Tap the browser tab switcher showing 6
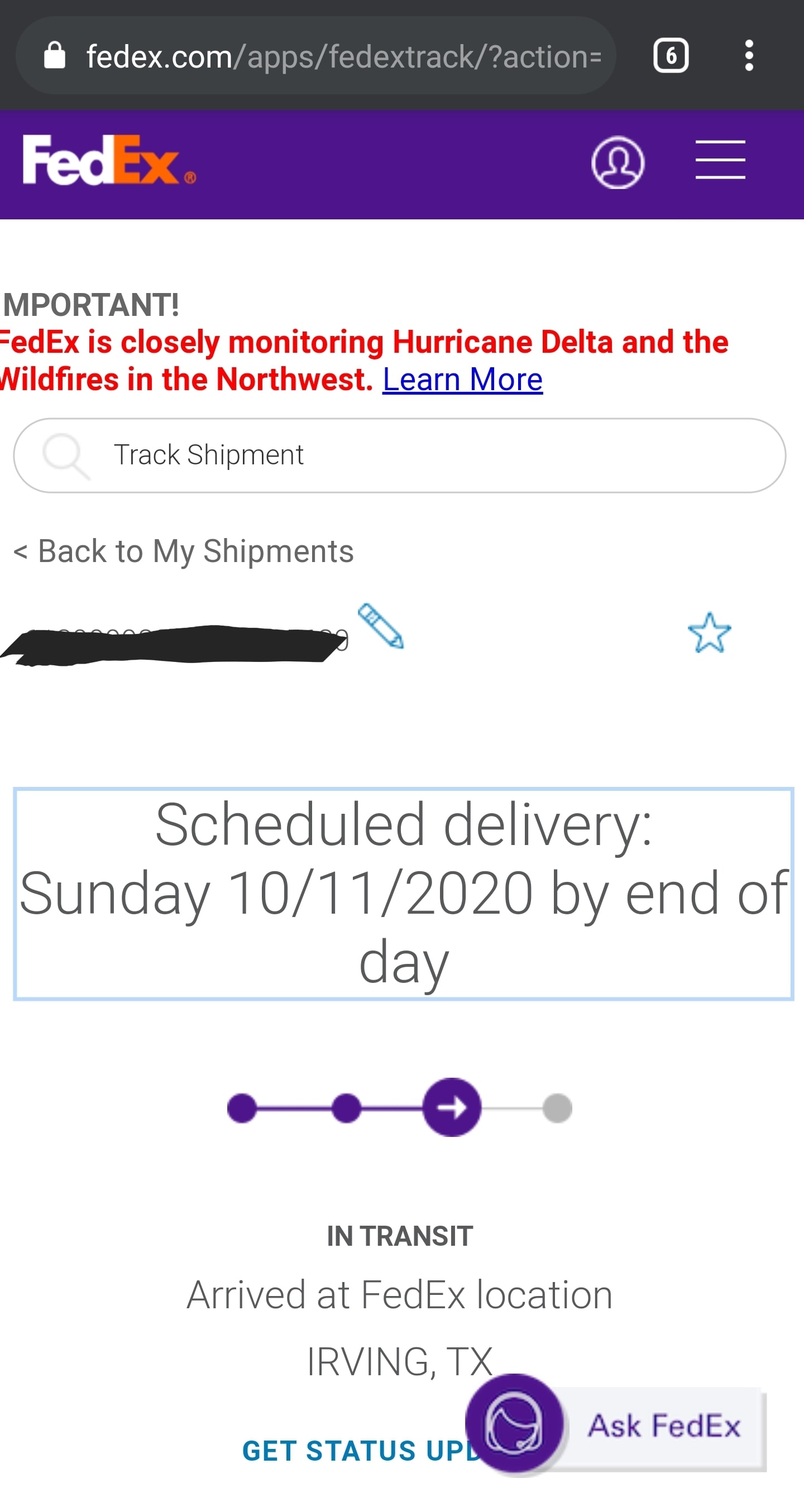The height and width of the screenshot is (1512, 804). click(671, 56)
